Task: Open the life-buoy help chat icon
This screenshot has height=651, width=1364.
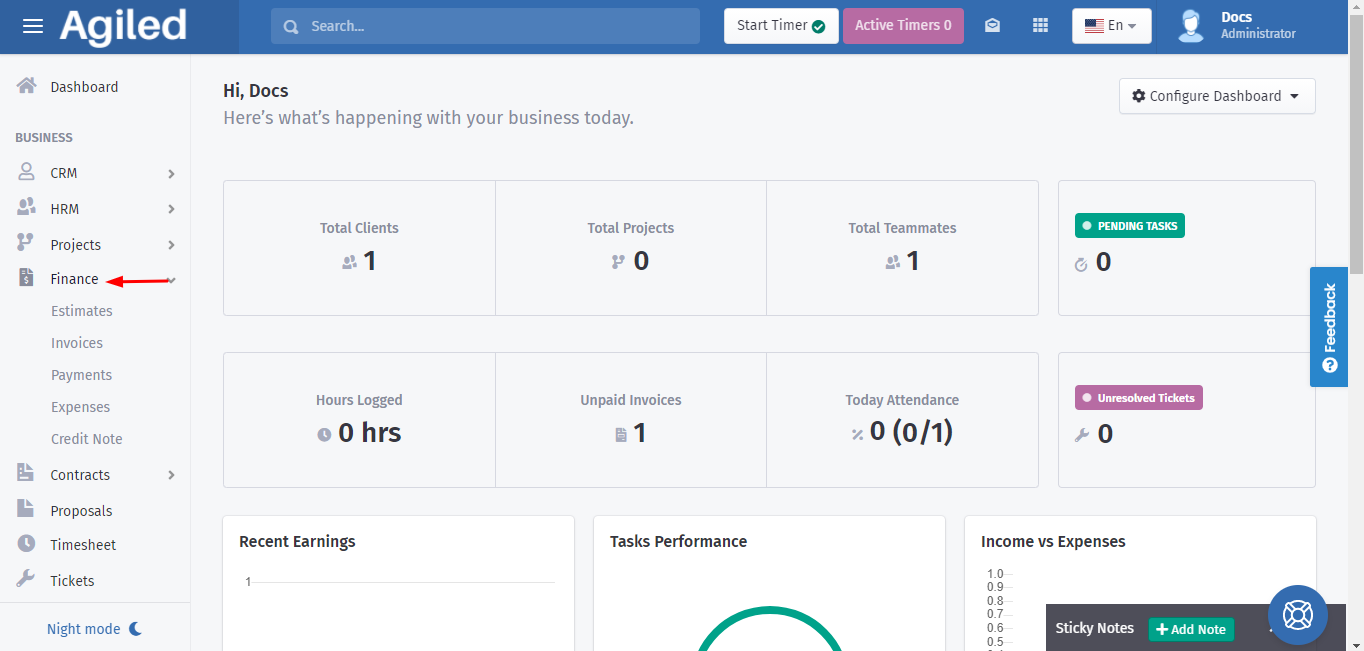Action: [1297, 614]
